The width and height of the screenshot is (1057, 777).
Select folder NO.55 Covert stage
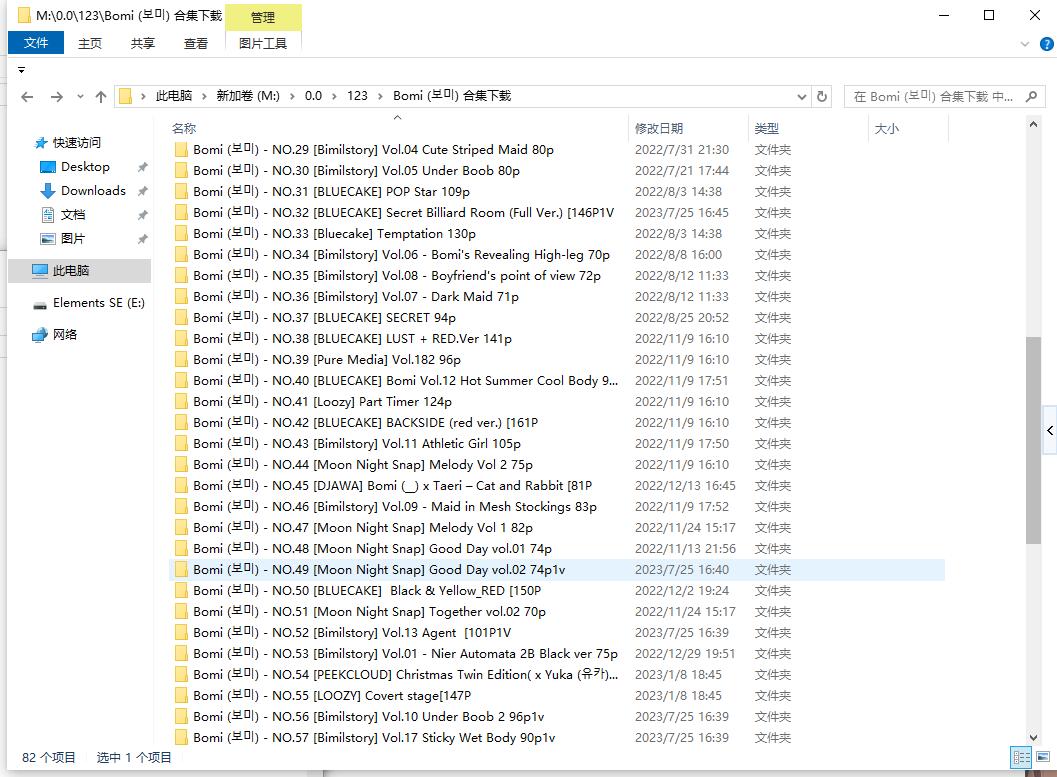332,695
